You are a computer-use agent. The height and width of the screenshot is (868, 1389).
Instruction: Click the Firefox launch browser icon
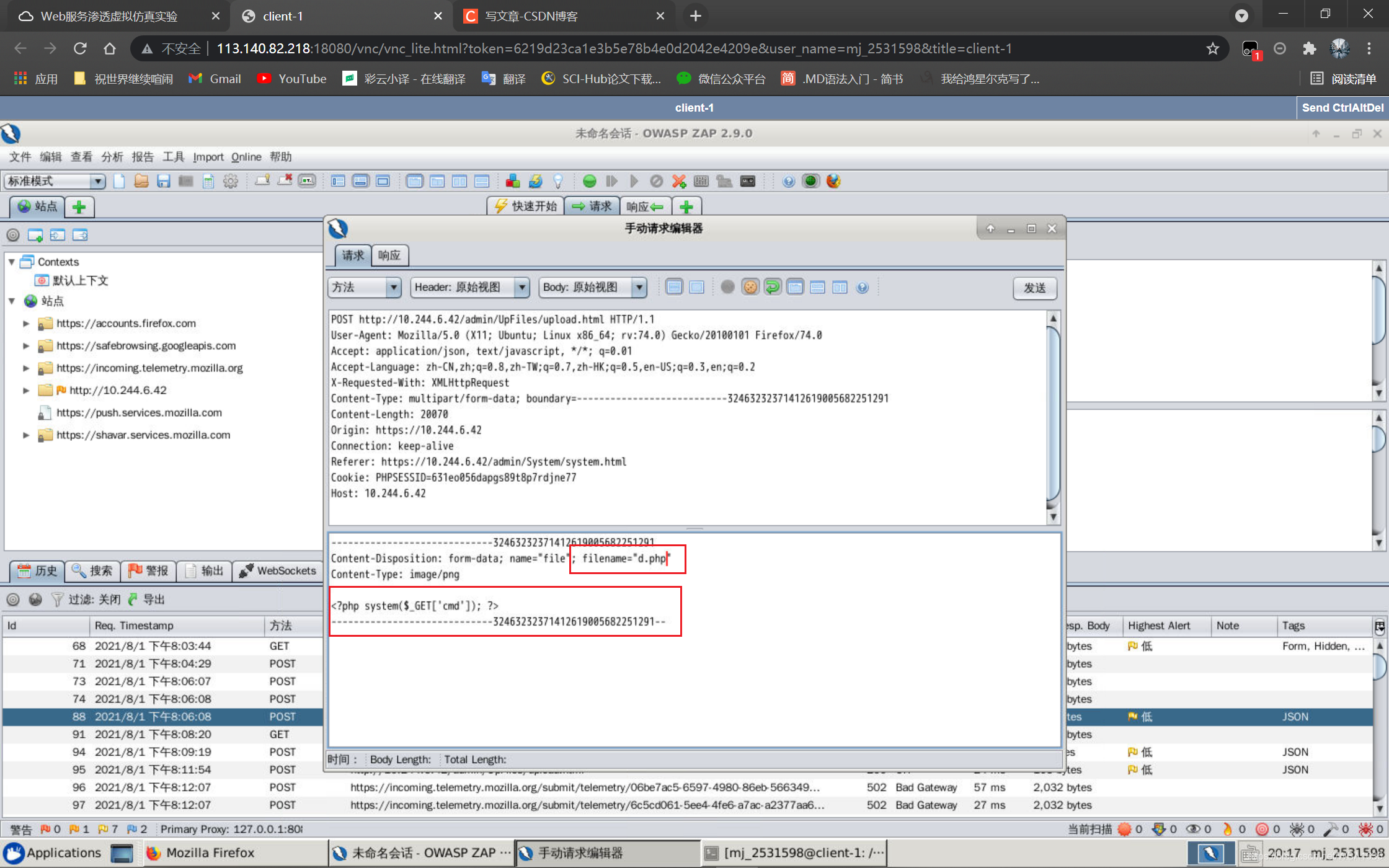pyautogui.click(x=833, y=181)
